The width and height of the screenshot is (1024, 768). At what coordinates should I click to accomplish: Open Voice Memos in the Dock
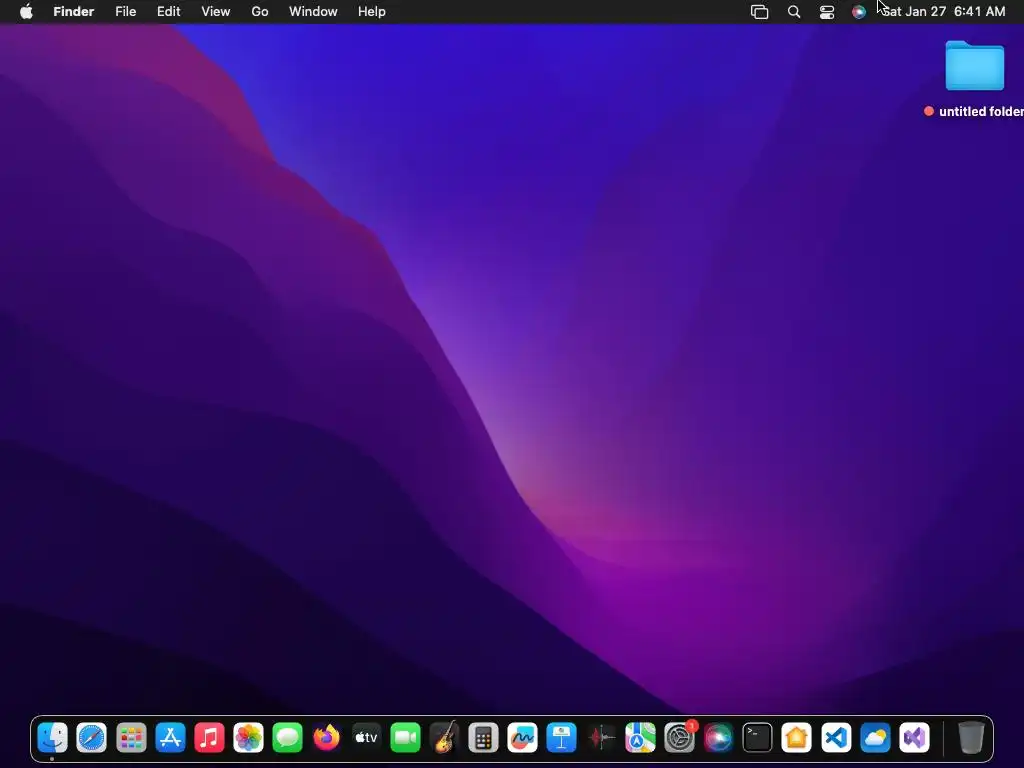(x=601, y=738)
